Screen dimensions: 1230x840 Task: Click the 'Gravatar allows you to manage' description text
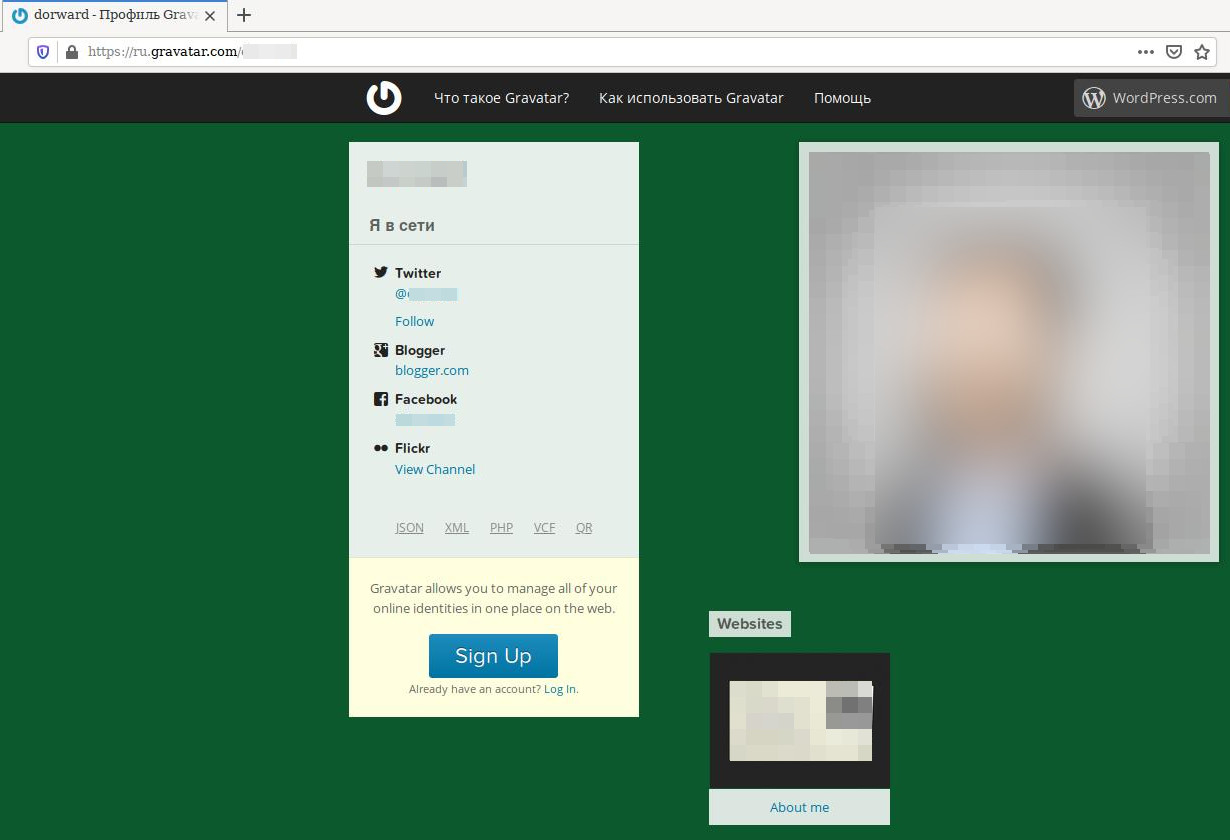494,598
